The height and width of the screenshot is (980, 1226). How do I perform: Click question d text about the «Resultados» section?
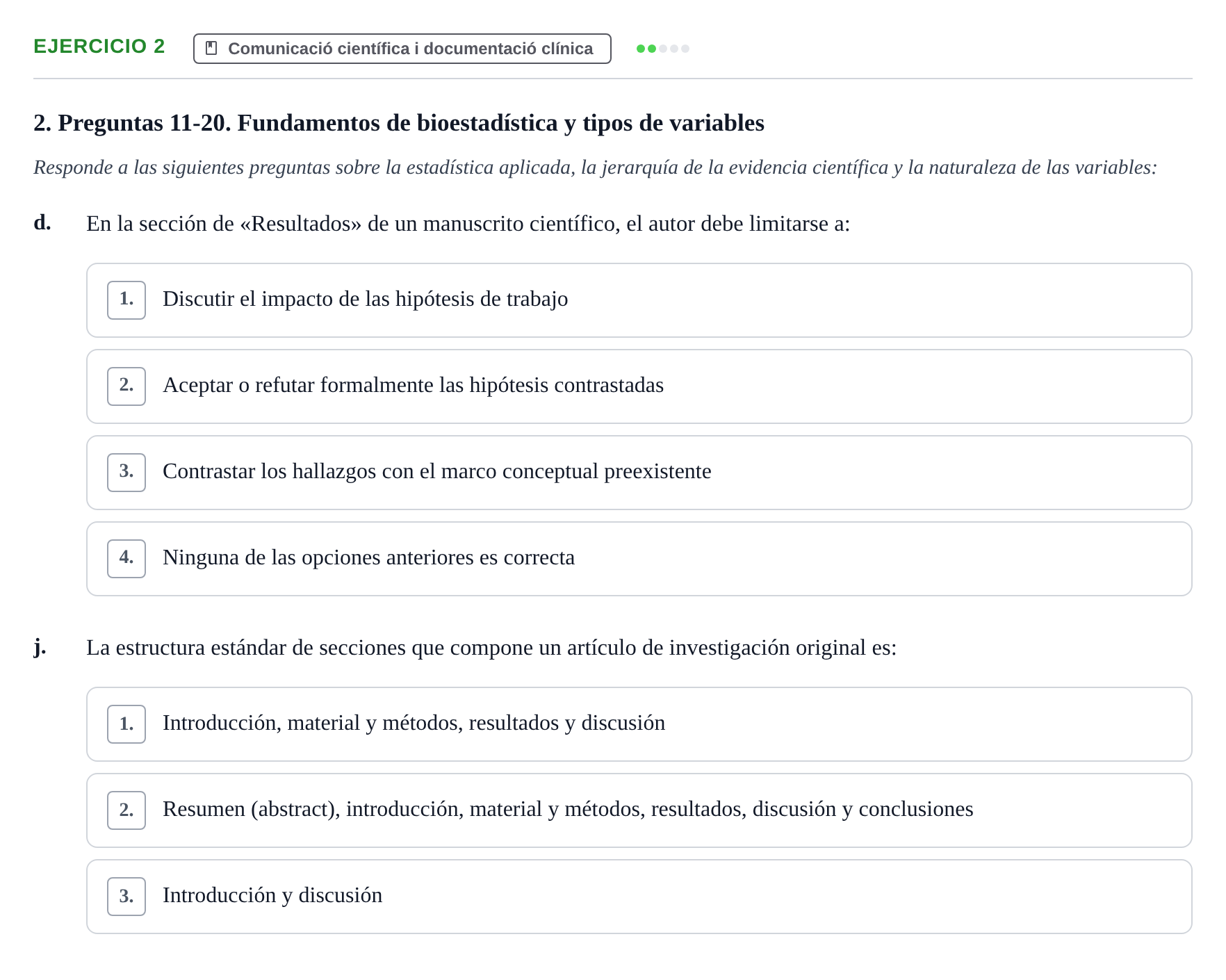pos(468,224)
